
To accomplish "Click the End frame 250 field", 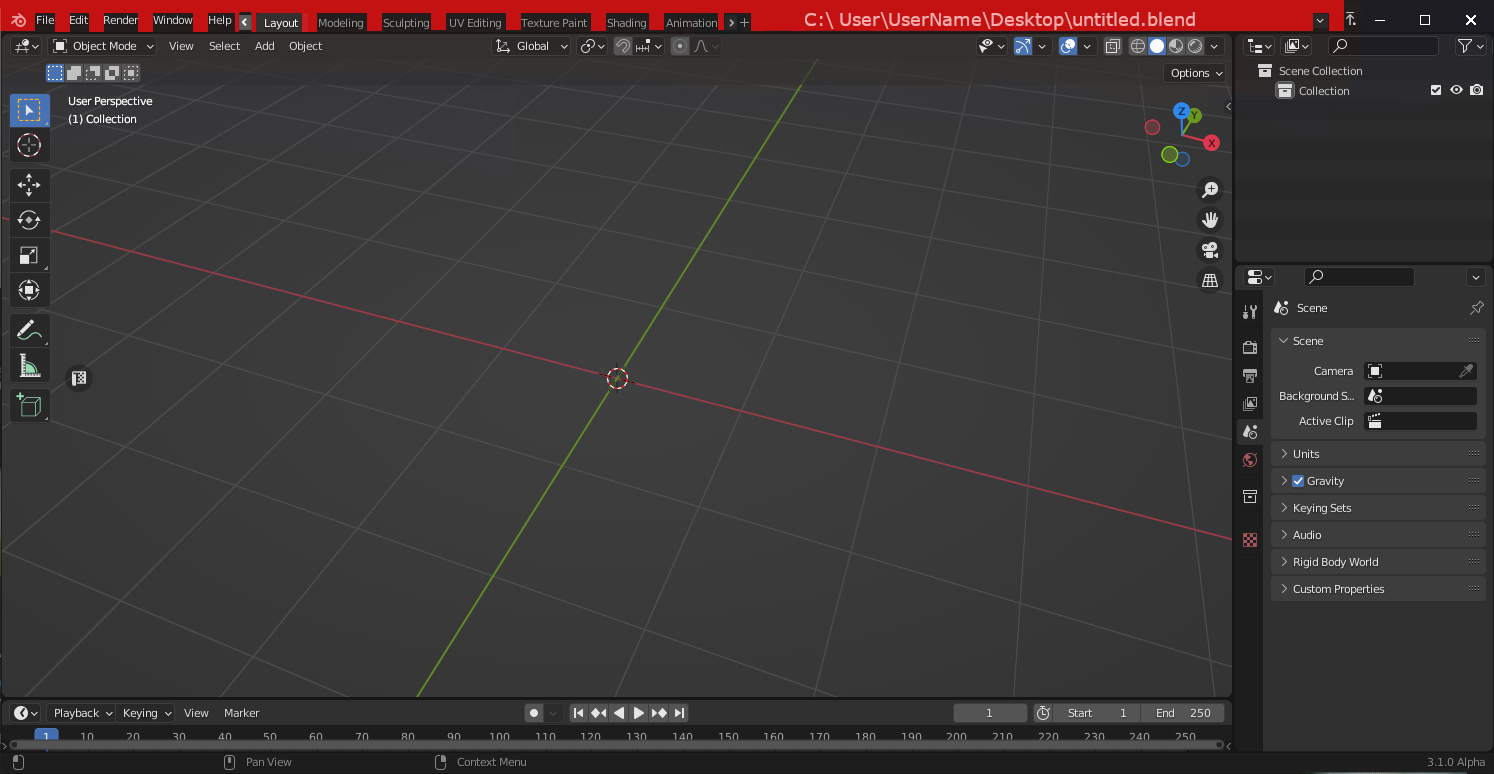I will (1183, 713).
